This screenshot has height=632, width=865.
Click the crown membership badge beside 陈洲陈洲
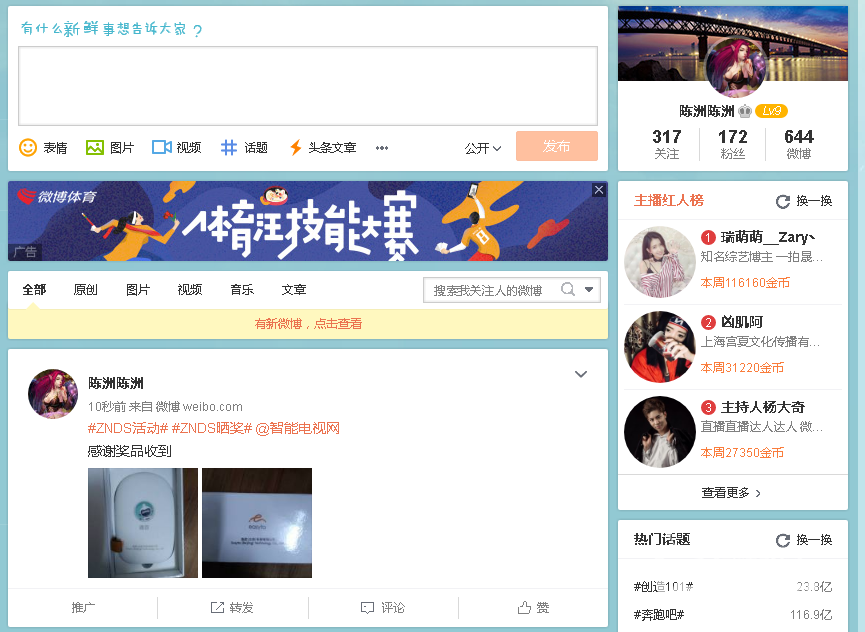tap(745, 111)
